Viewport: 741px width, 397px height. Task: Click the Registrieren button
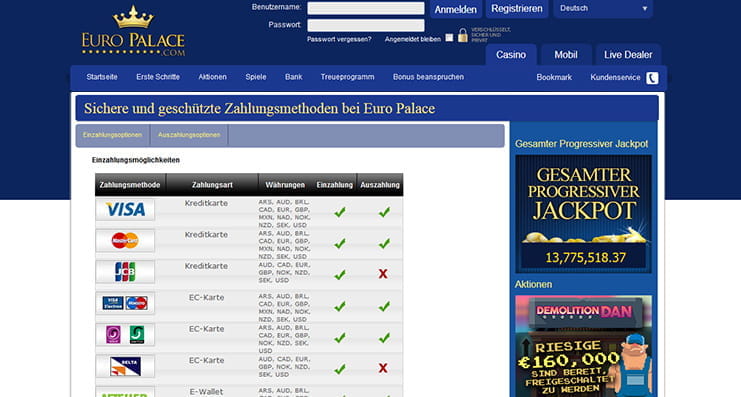coord(517,9)
